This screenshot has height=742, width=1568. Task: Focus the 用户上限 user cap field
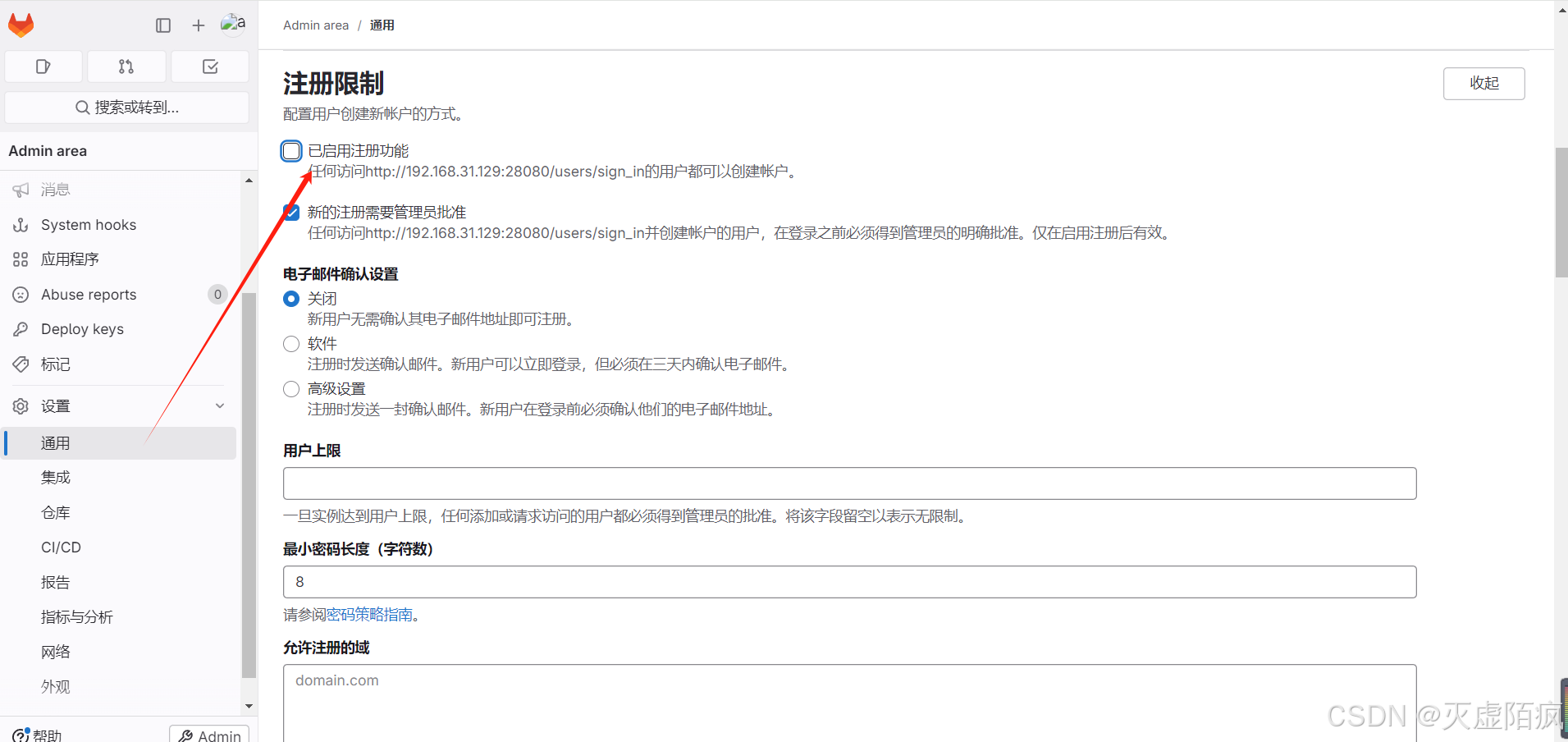(849, 483)
